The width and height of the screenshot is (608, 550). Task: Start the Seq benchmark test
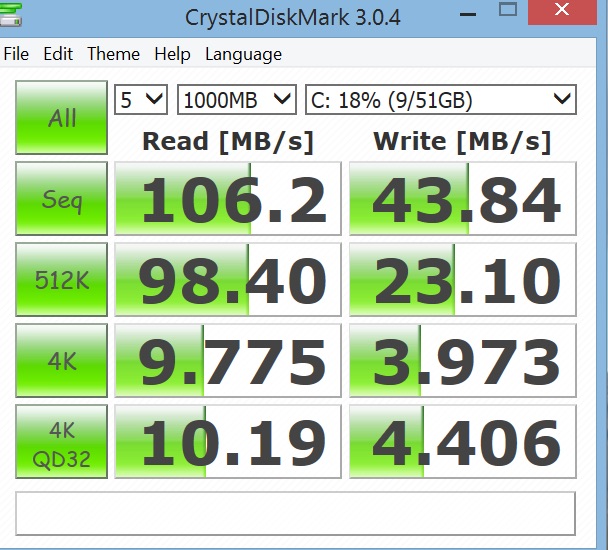pyautogui.click(x=61, y=199)
